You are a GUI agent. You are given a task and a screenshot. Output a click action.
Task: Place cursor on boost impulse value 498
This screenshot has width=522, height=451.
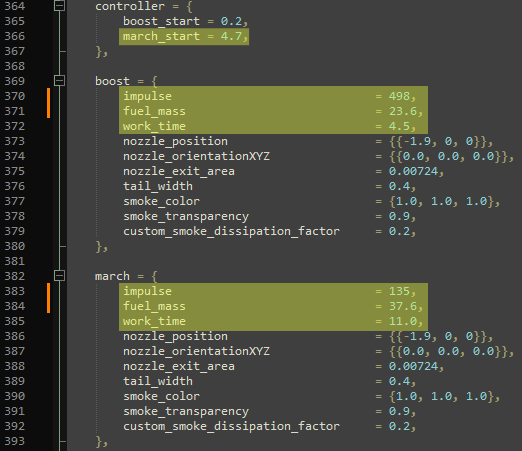click(x=399, y=96)
